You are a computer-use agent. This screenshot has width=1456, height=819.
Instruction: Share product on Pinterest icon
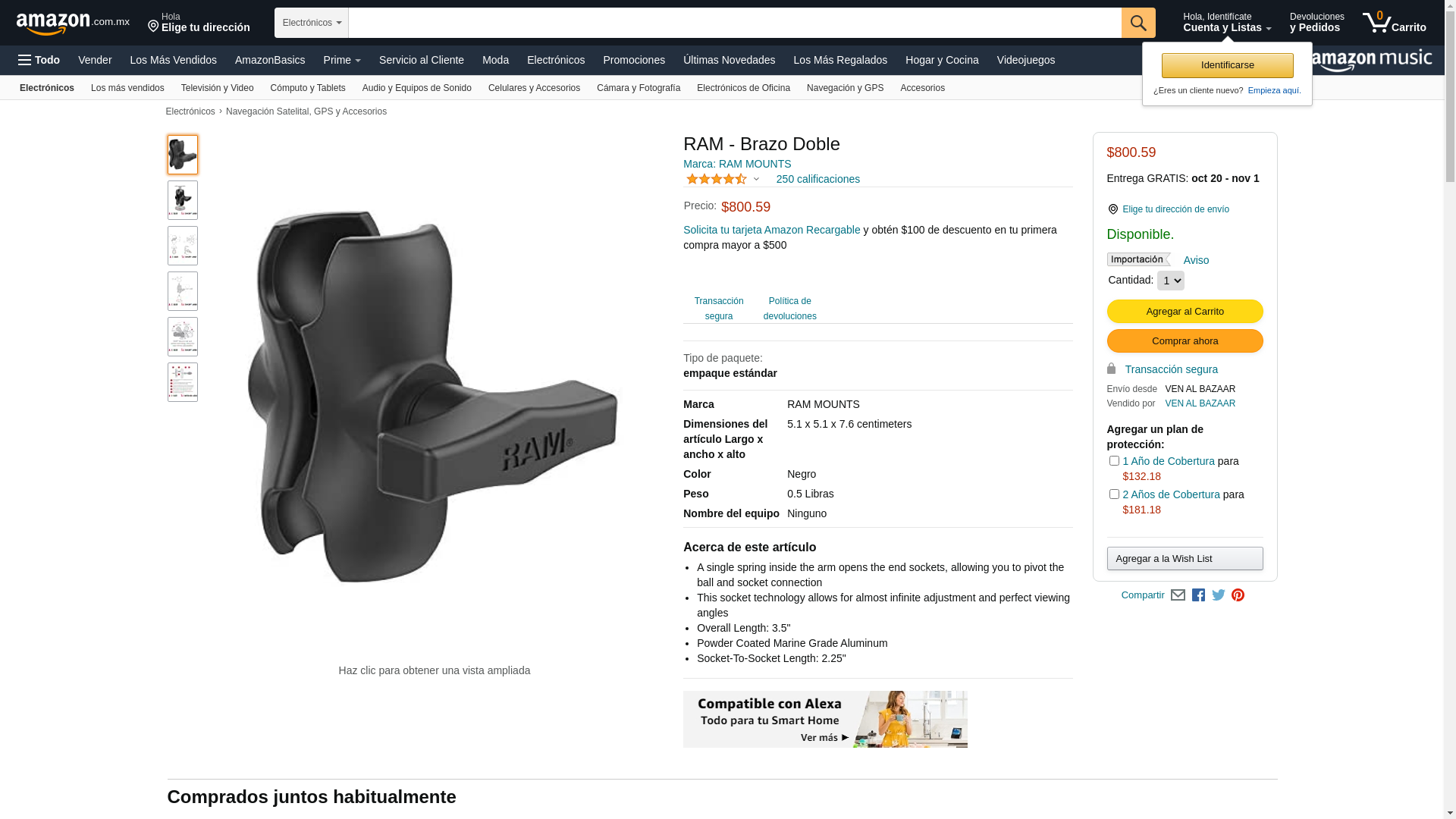pos(1238,595)
